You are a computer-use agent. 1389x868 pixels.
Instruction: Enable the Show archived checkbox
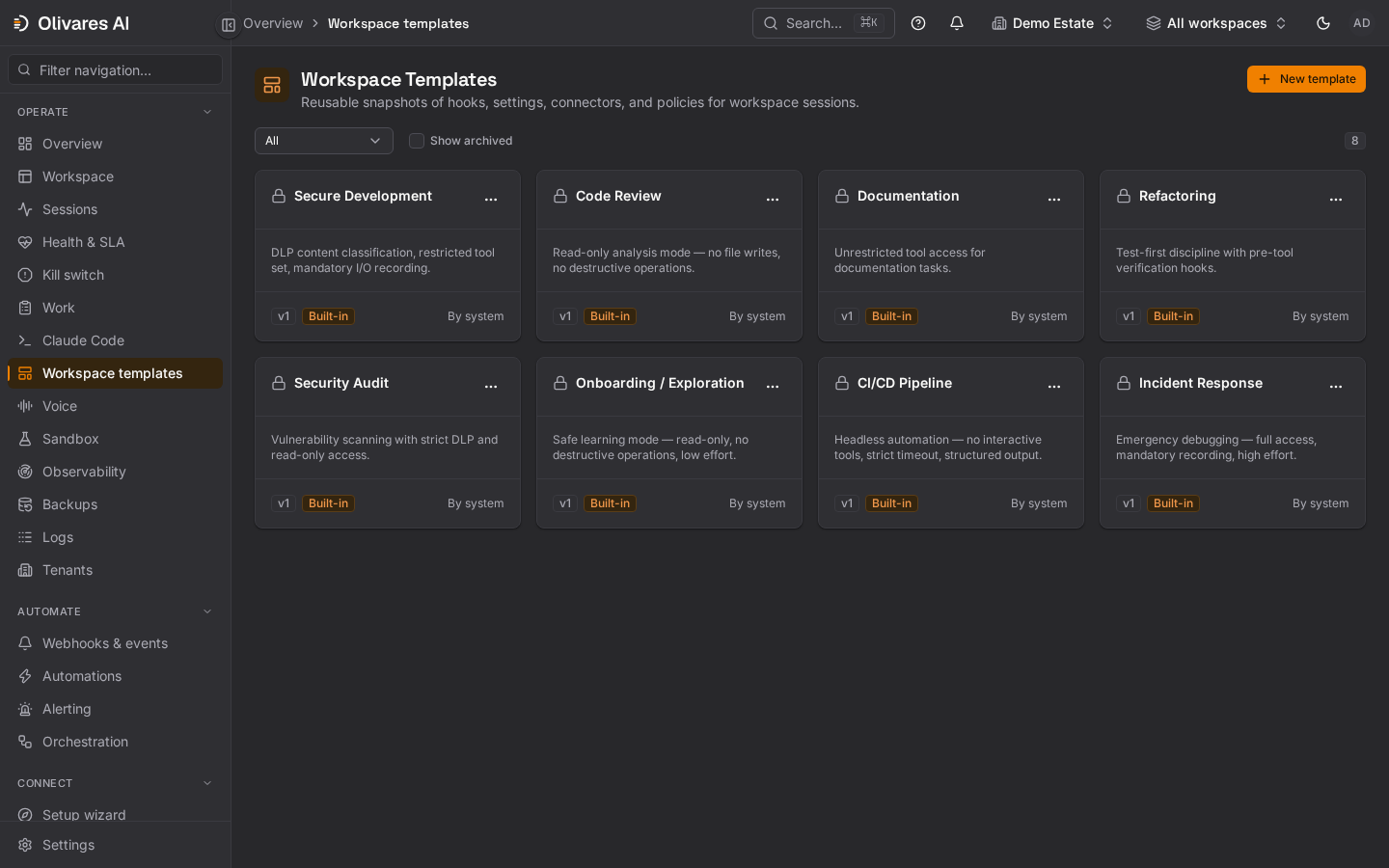pyautogui.click(x=417, y=141)
